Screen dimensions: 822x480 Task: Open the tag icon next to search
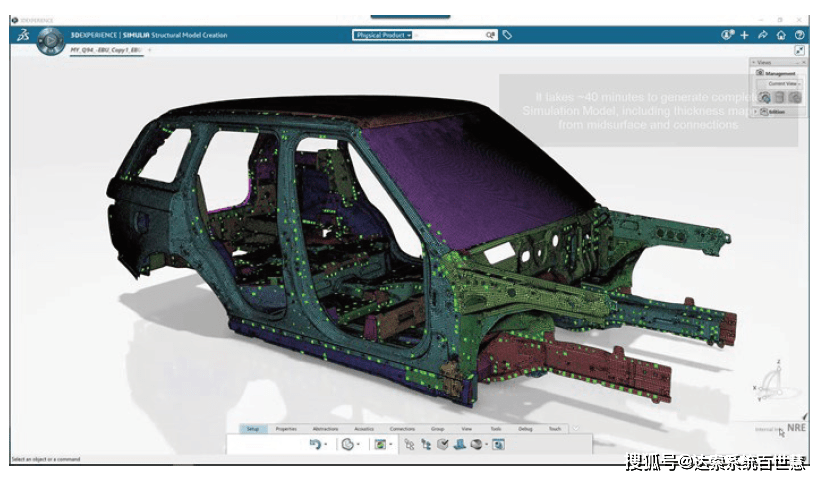tap(508, 35)
